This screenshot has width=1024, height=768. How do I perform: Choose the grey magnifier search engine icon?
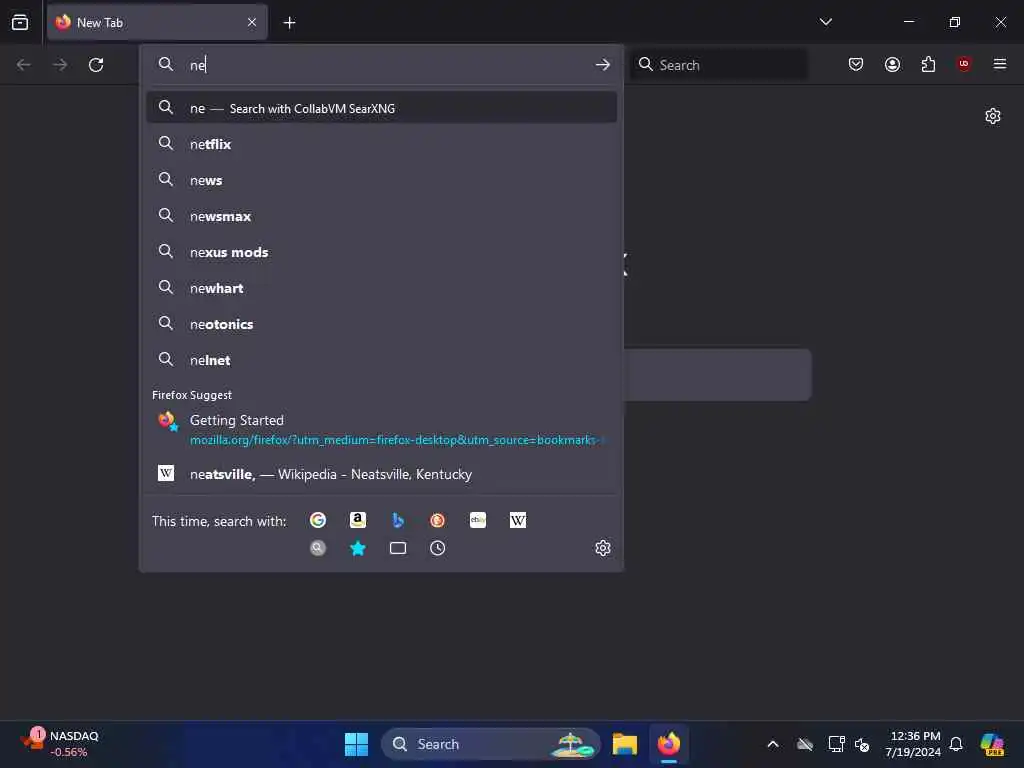tap(318, 548)
